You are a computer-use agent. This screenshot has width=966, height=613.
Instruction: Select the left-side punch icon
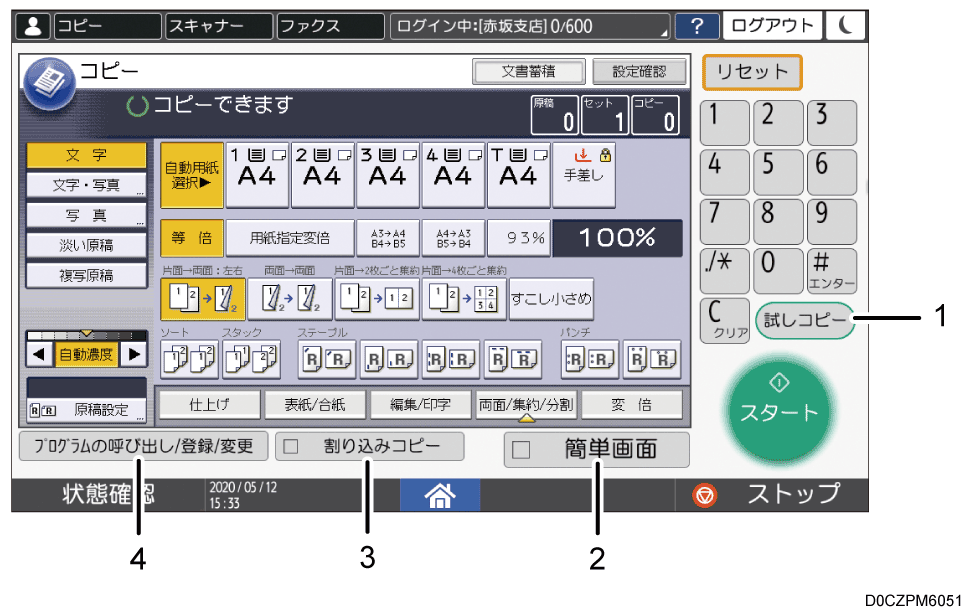coord(590,359)
